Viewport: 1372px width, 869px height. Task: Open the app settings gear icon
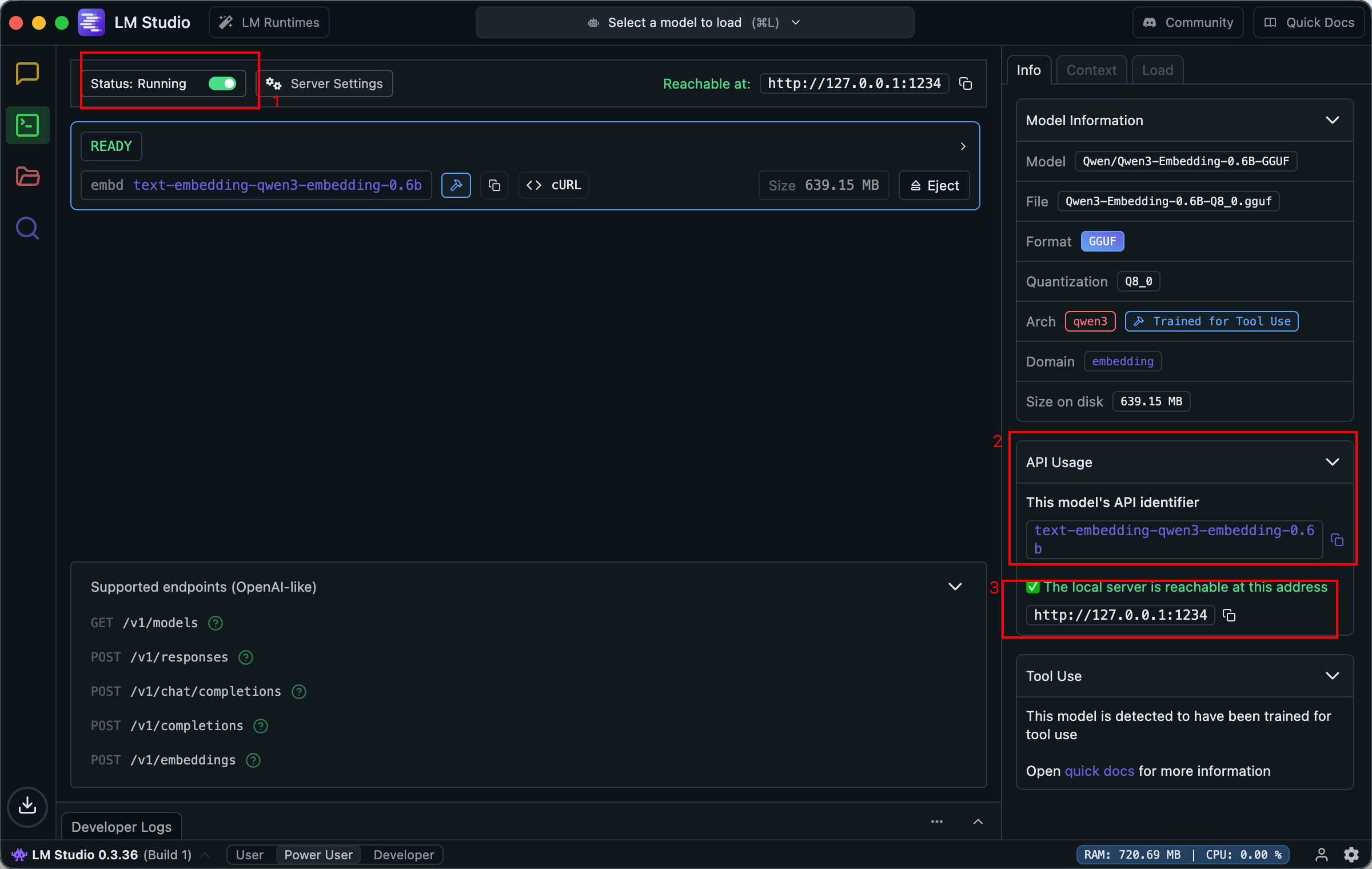1351,855
